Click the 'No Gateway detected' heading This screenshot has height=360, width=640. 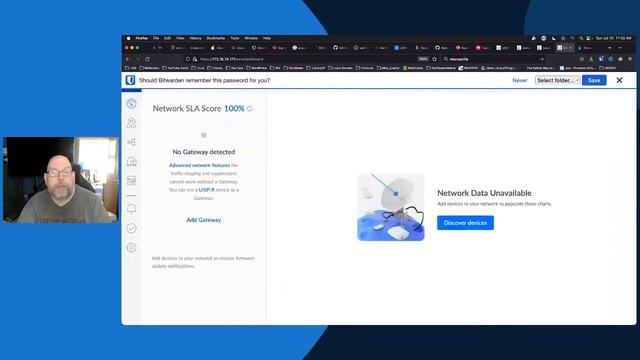(x=204, y=152)
